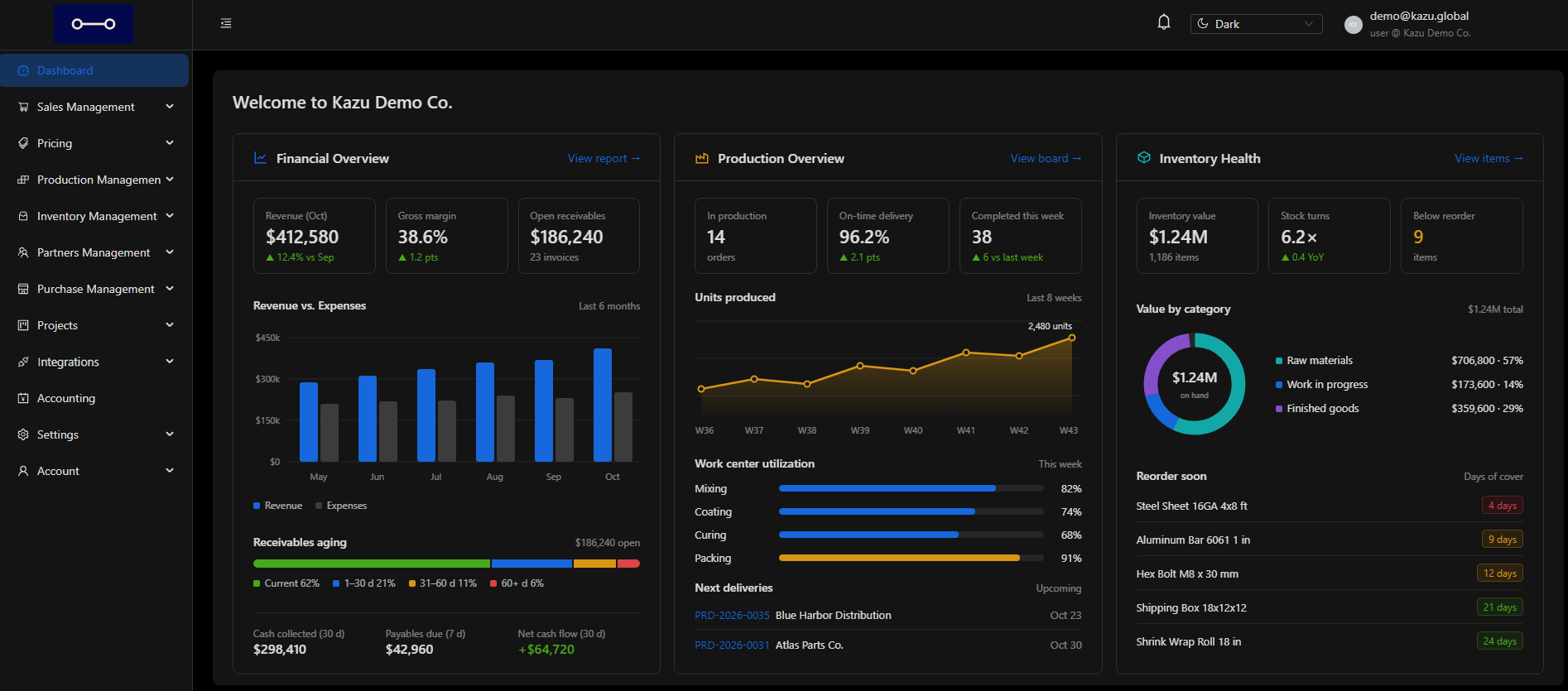
Task: Click the 24 days badge for Shrink Wrap Roll
Action: pyautogui.click(x=1499, y=641)
